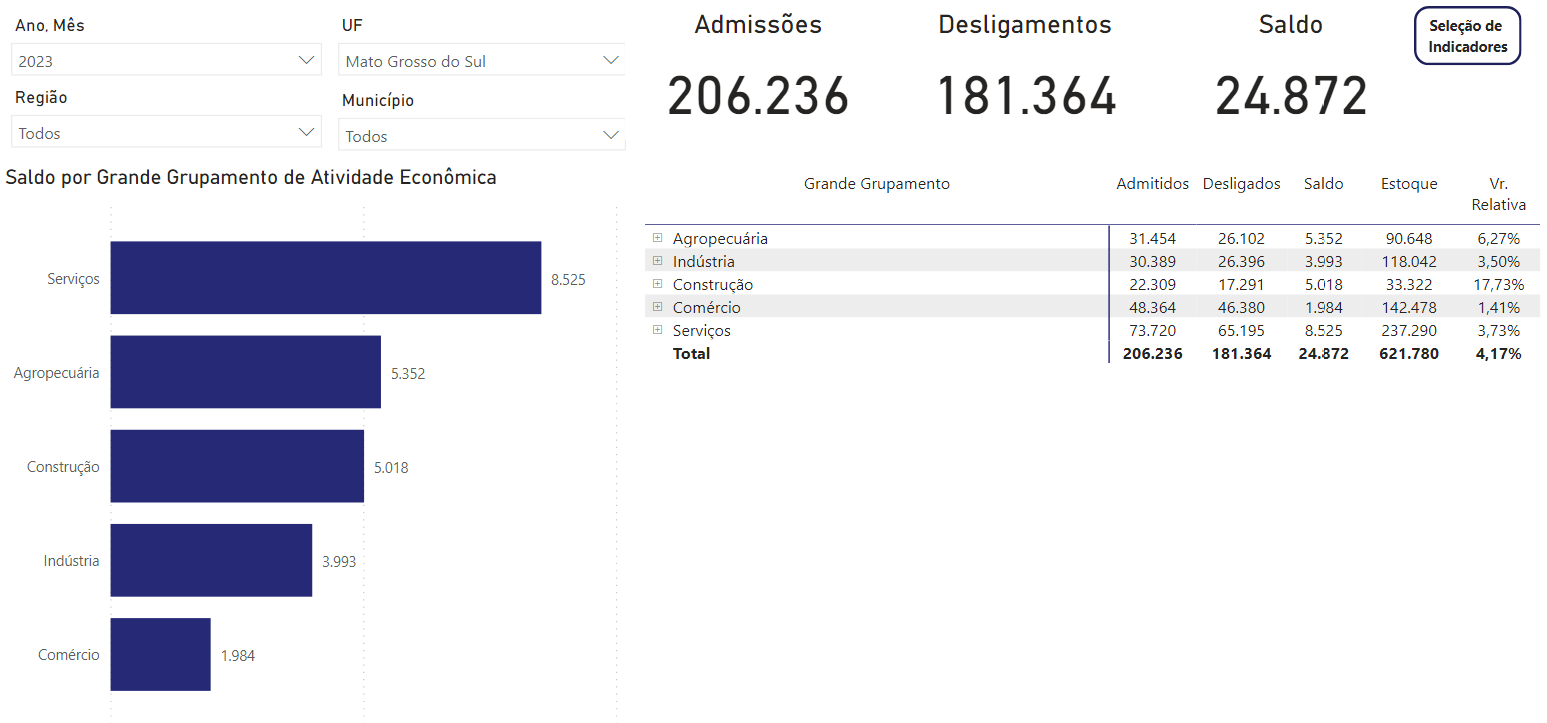Select the Agropecuária bar in the chart
The image size is (1547, 723).
coord(245,372)
